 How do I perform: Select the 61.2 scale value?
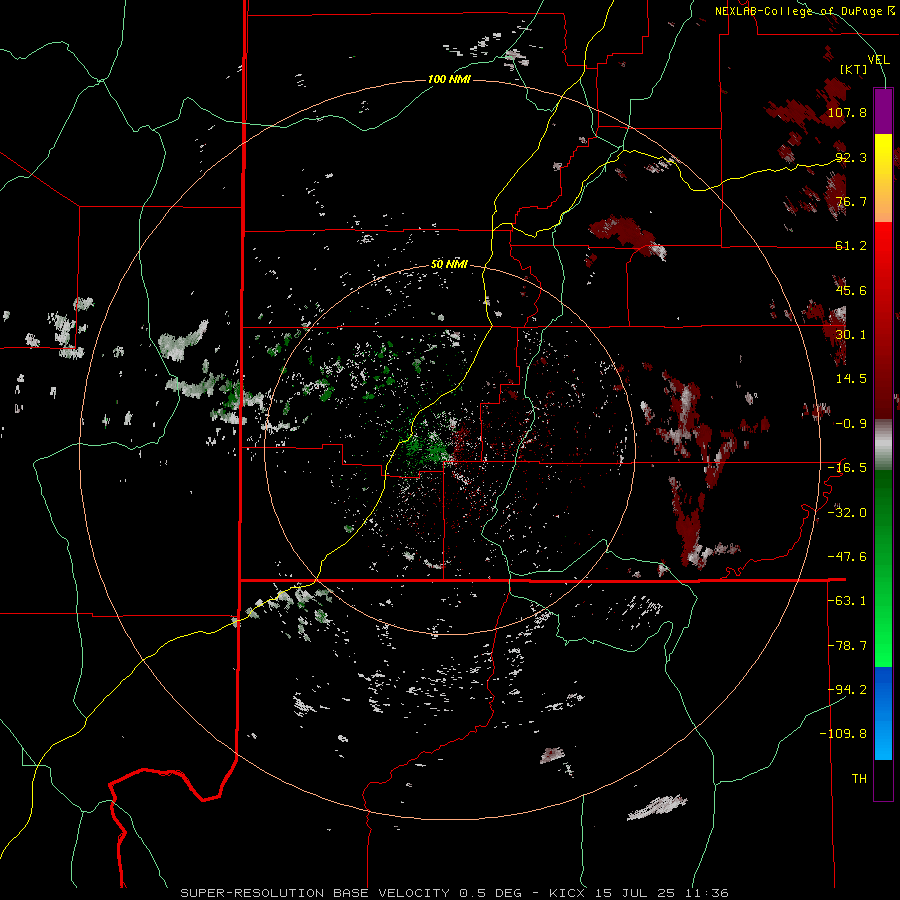tap(851, 246)
